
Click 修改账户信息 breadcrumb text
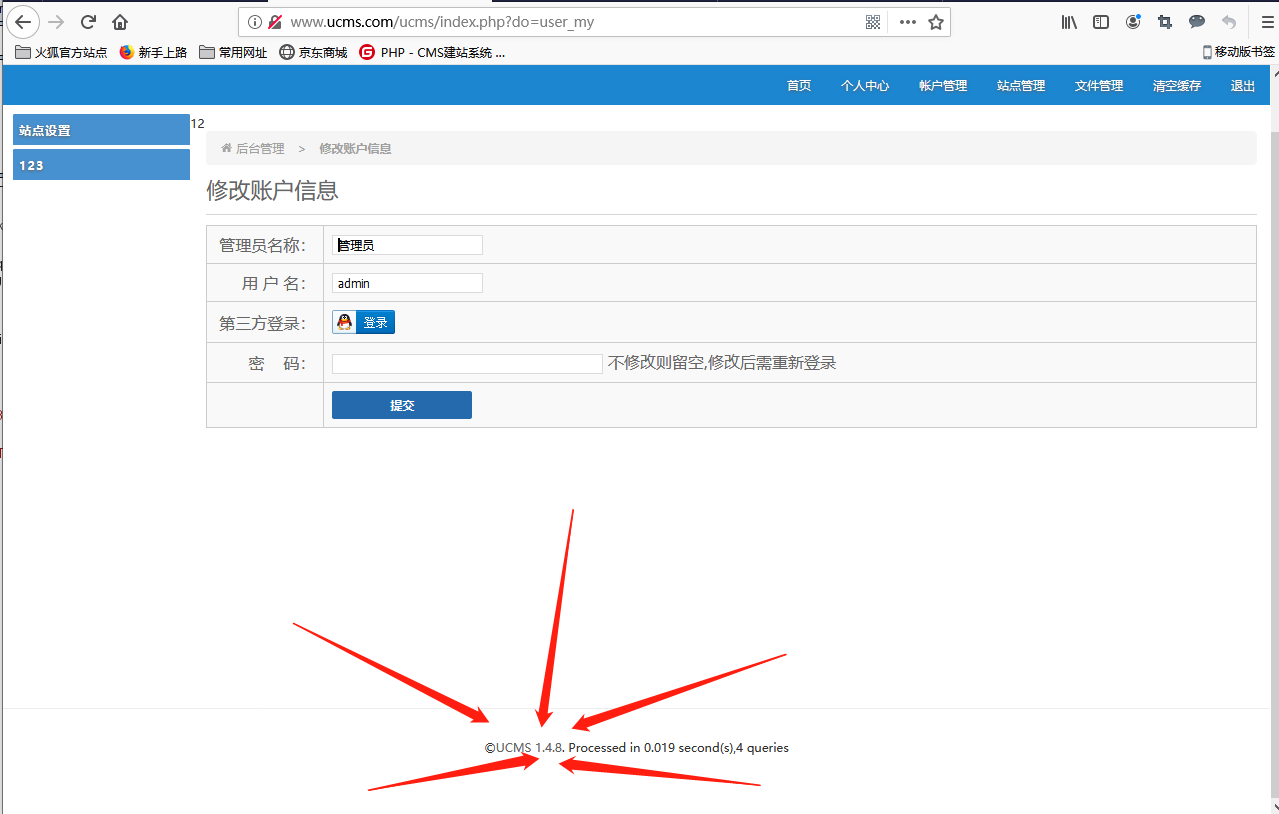coord(355,148)
